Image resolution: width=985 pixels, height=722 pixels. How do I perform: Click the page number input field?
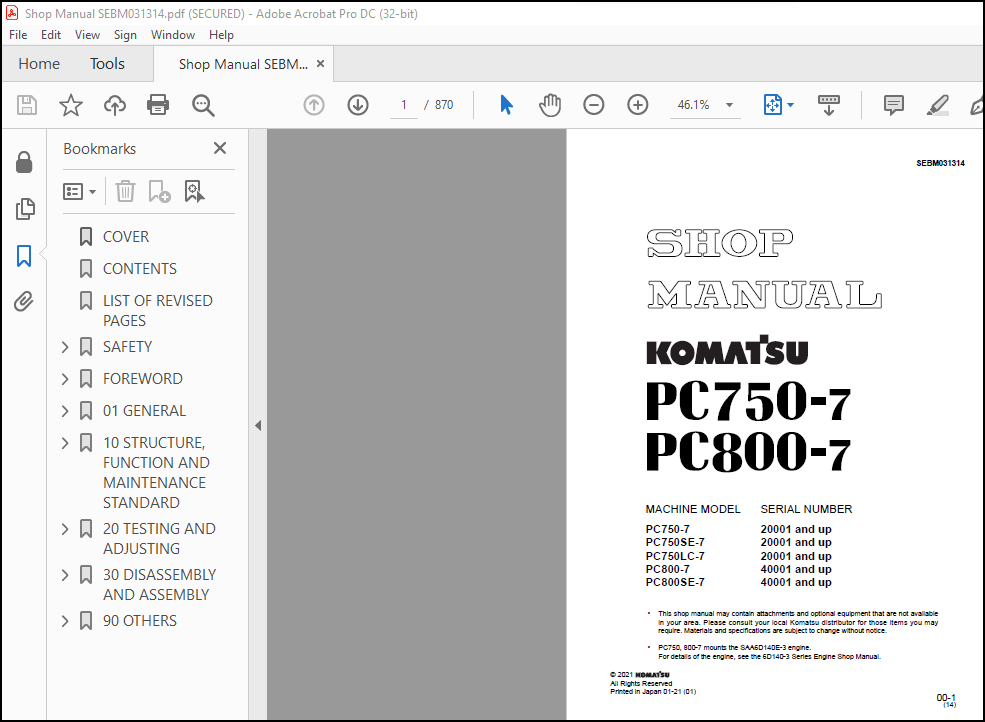coord(404,105)
